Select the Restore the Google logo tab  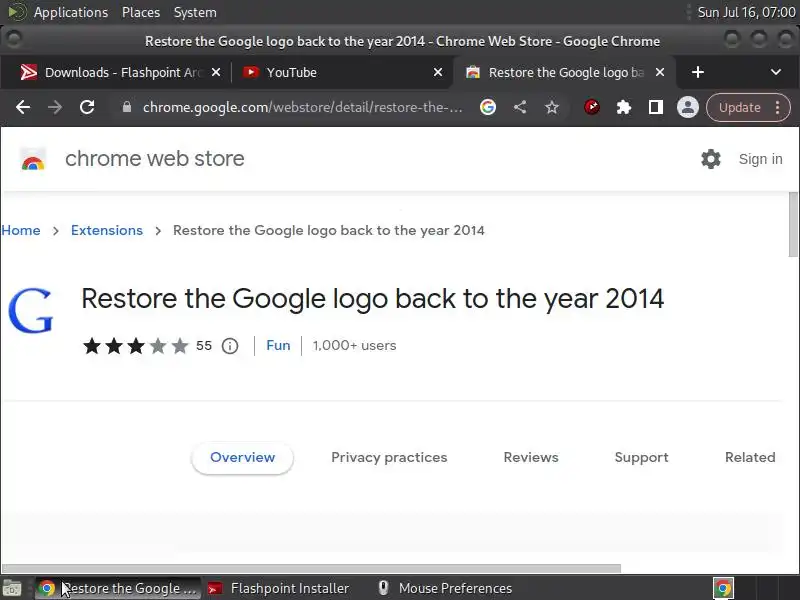(564, 72)
